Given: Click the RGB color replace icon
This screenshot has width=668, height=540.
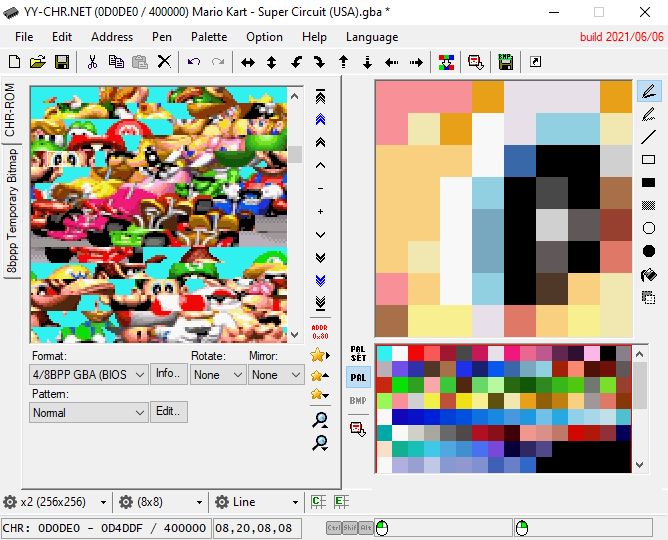Looking at the screenshot, I should pos(446,62).
